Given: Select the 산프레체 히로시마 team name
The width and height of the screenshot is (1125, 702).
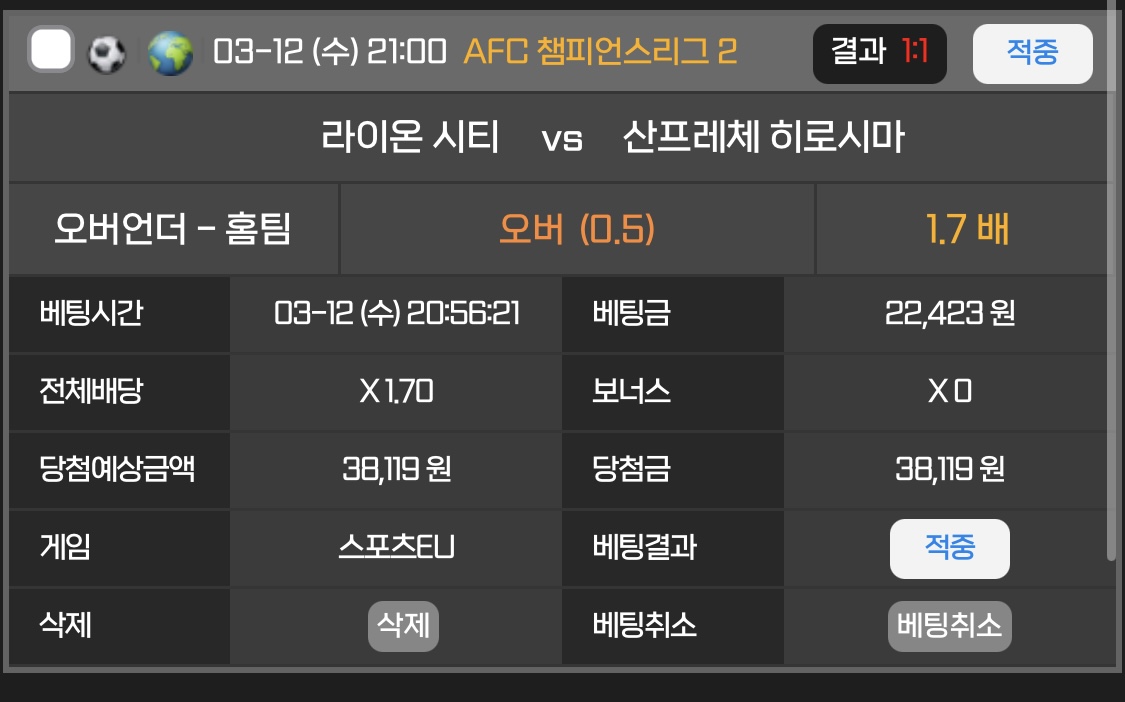Looking at the screenshot, I should (762, 137).
